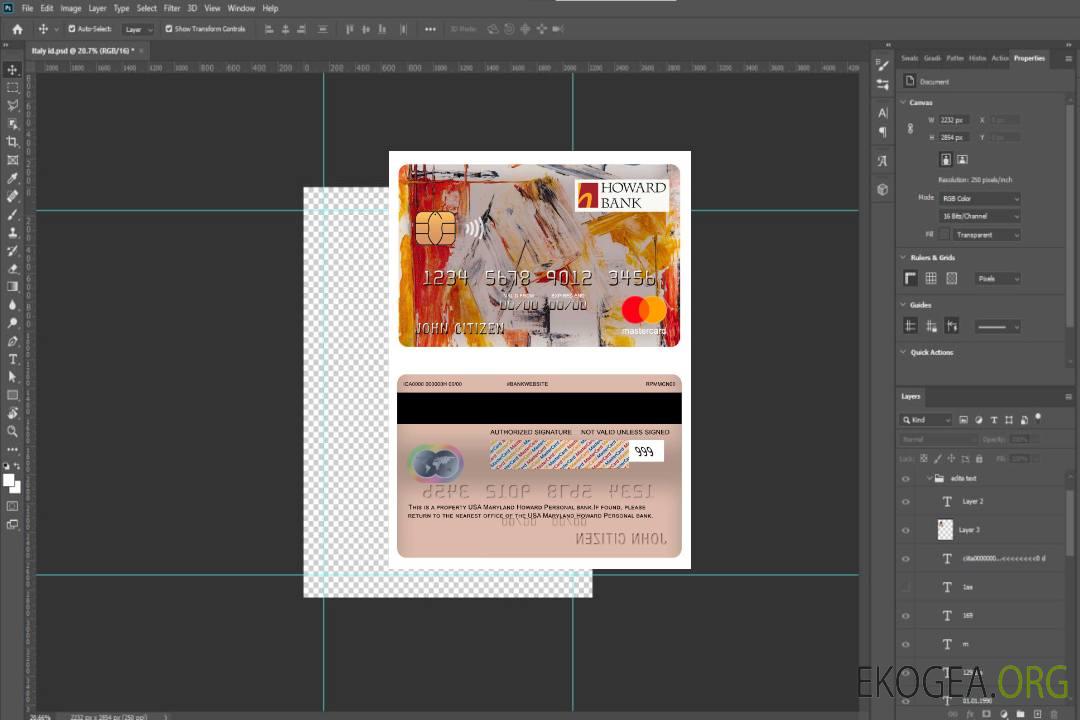Open the 16 Bits/Channel dropdown

pos(980,216)
